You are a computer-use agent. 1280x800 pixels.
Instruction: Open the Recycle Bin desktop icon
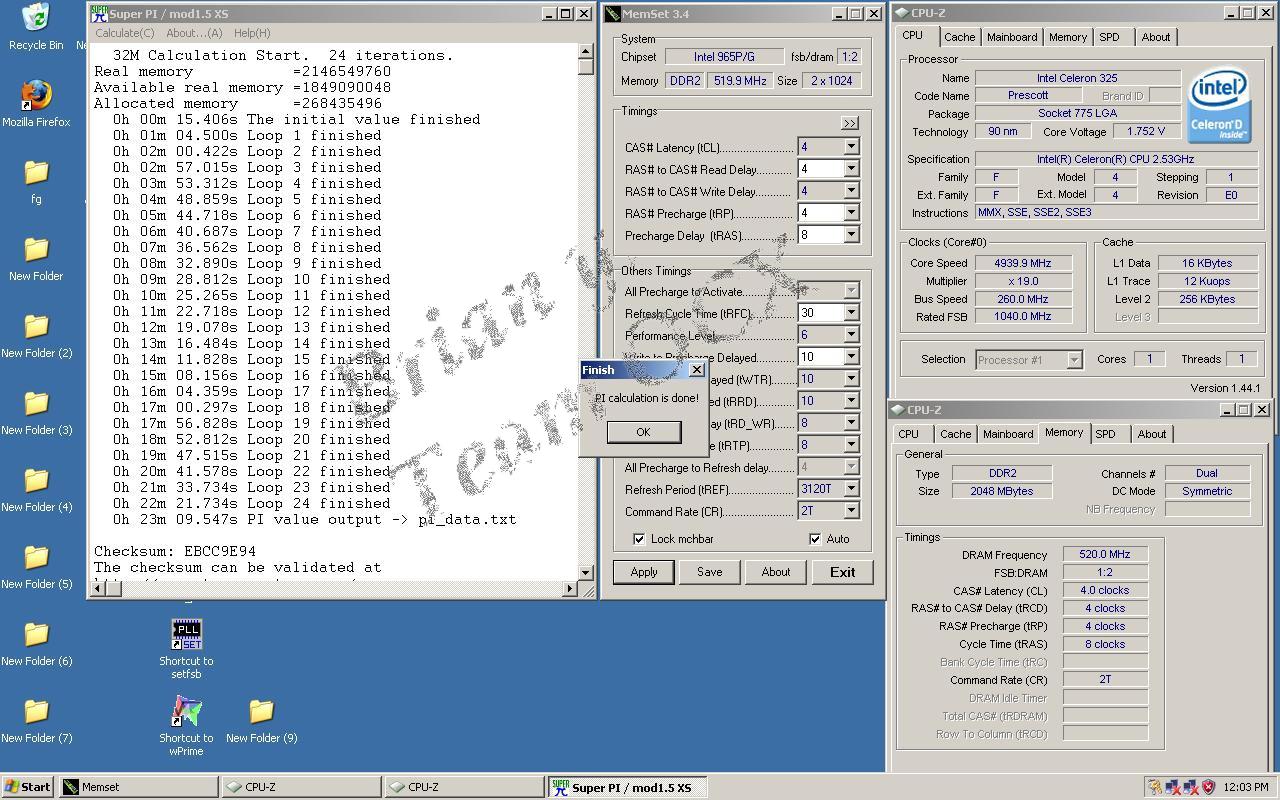(x=36, y=26)
